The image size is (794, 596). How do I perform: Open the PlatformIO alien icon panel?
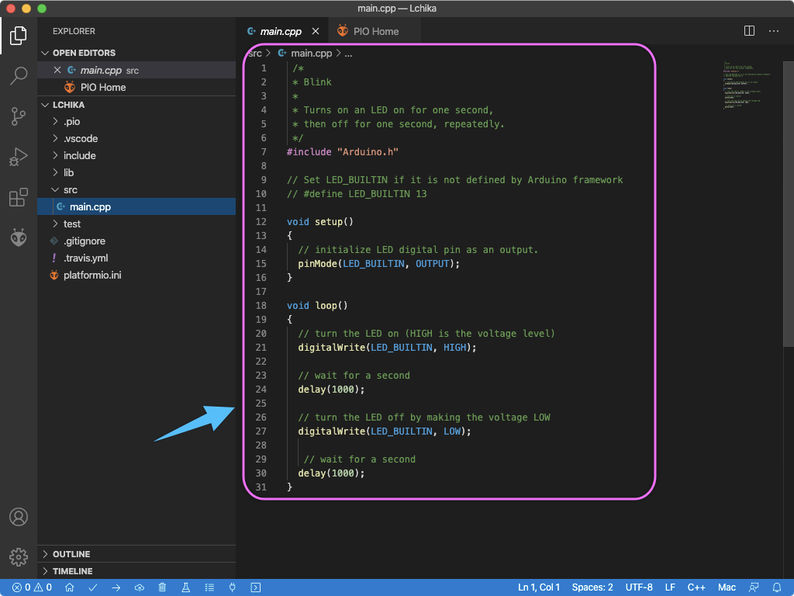(x=18, y=238)
